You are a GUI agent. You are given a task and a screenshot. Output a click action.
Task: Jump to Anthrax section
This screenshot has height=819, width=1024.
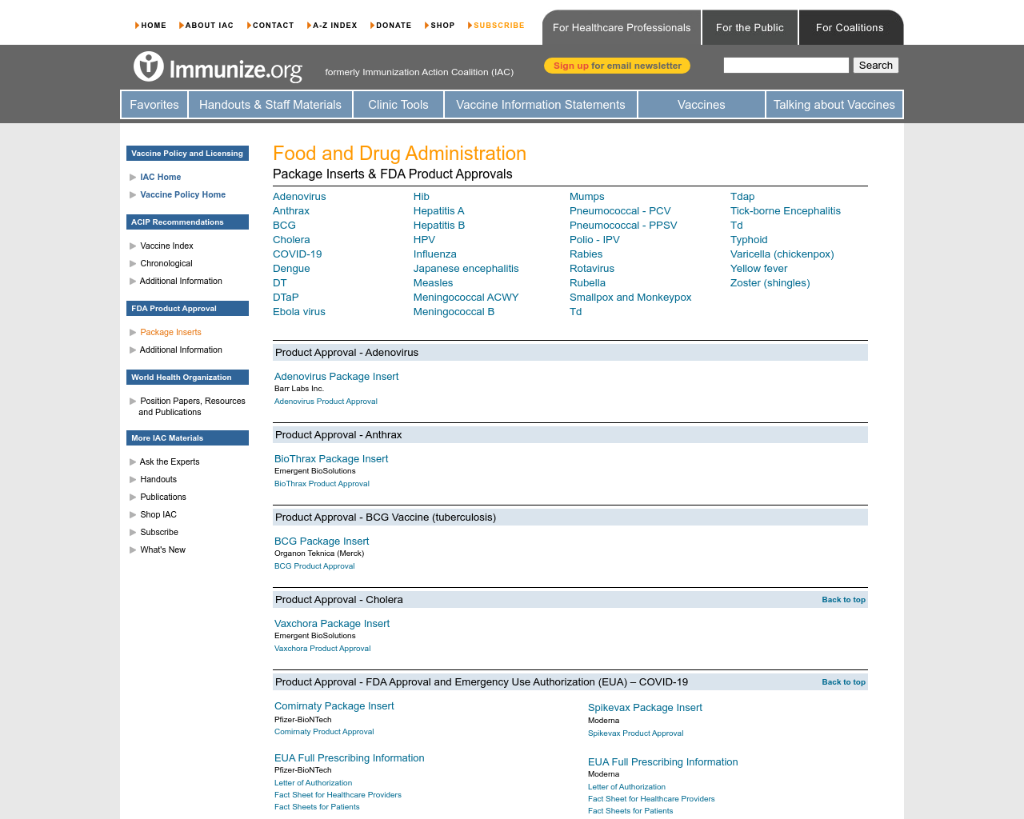point(291,211)
